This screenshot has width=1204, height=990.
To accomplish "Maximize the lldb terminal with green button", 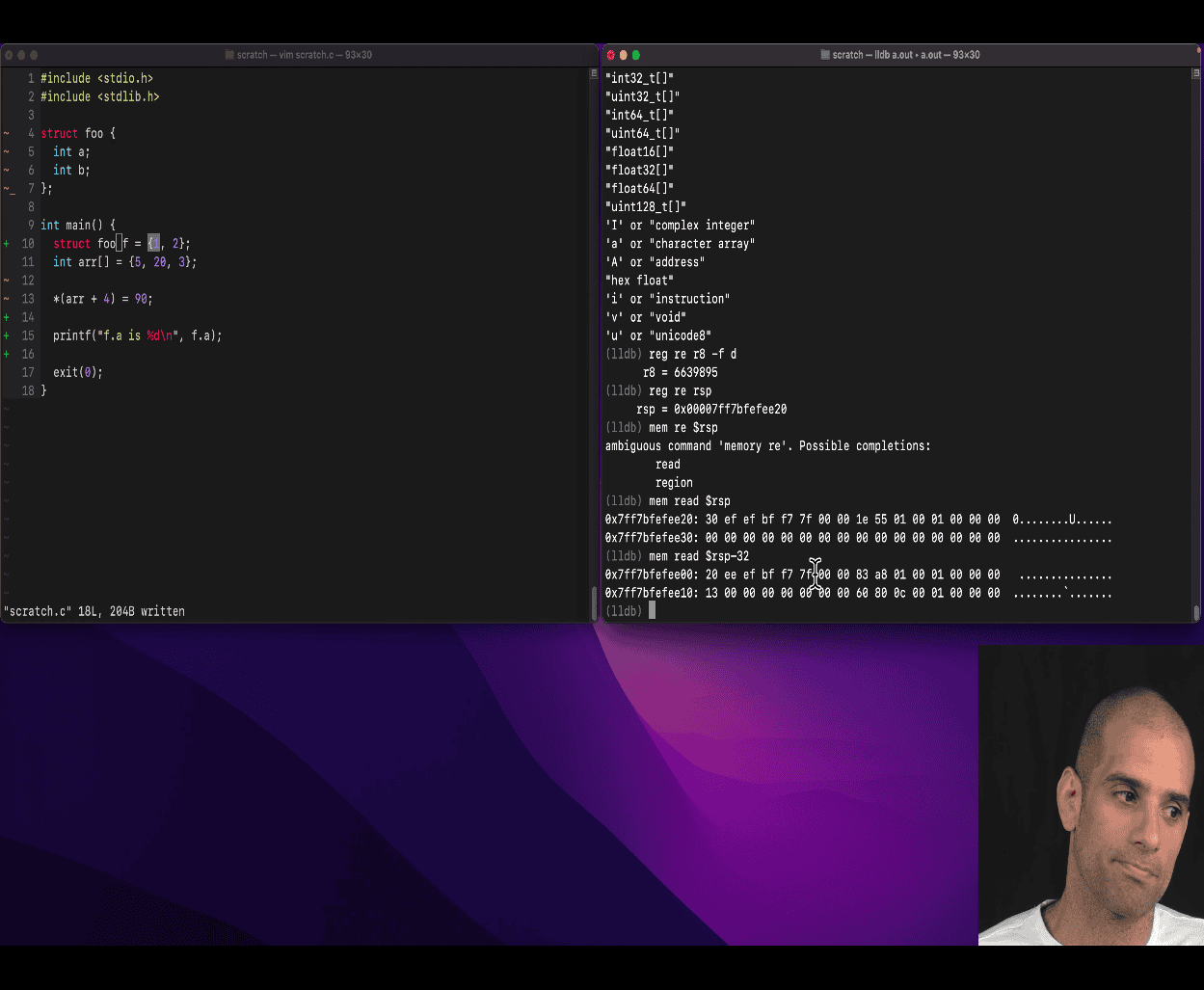I will [x=635, y=55].
